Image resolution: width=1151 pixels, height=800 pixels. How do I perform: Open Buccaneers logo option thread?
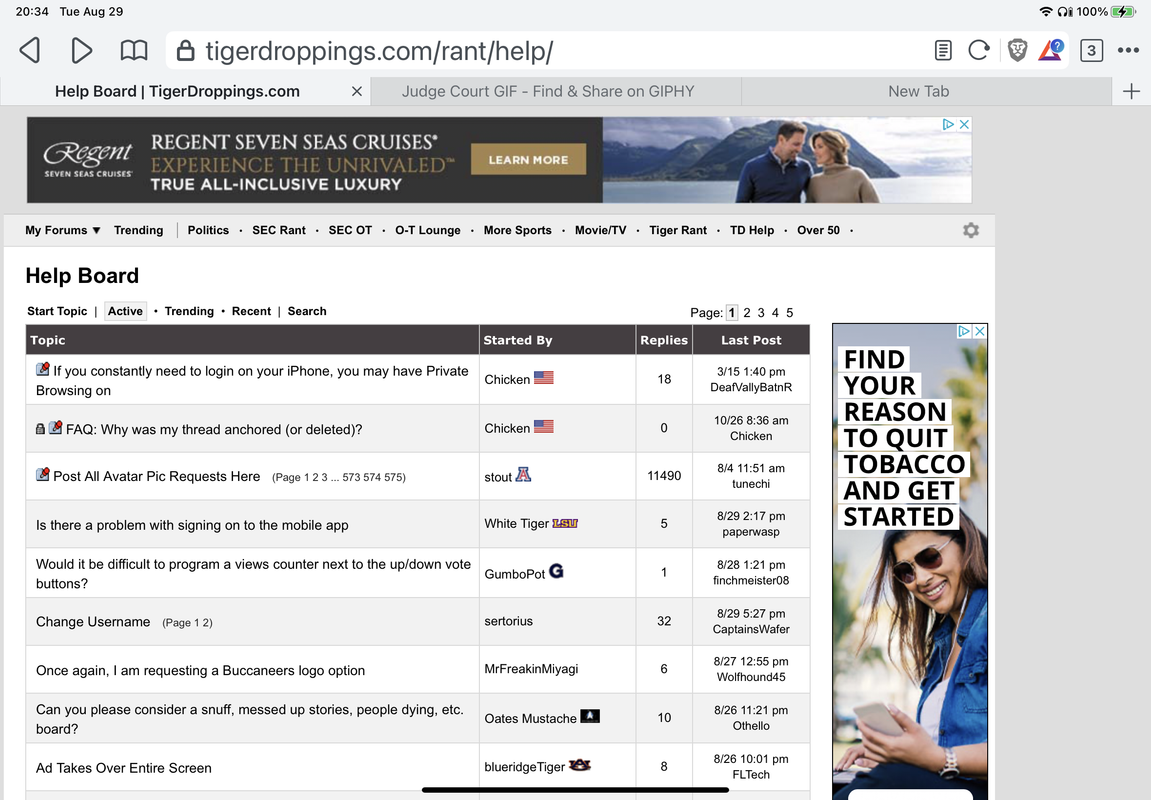200,671
